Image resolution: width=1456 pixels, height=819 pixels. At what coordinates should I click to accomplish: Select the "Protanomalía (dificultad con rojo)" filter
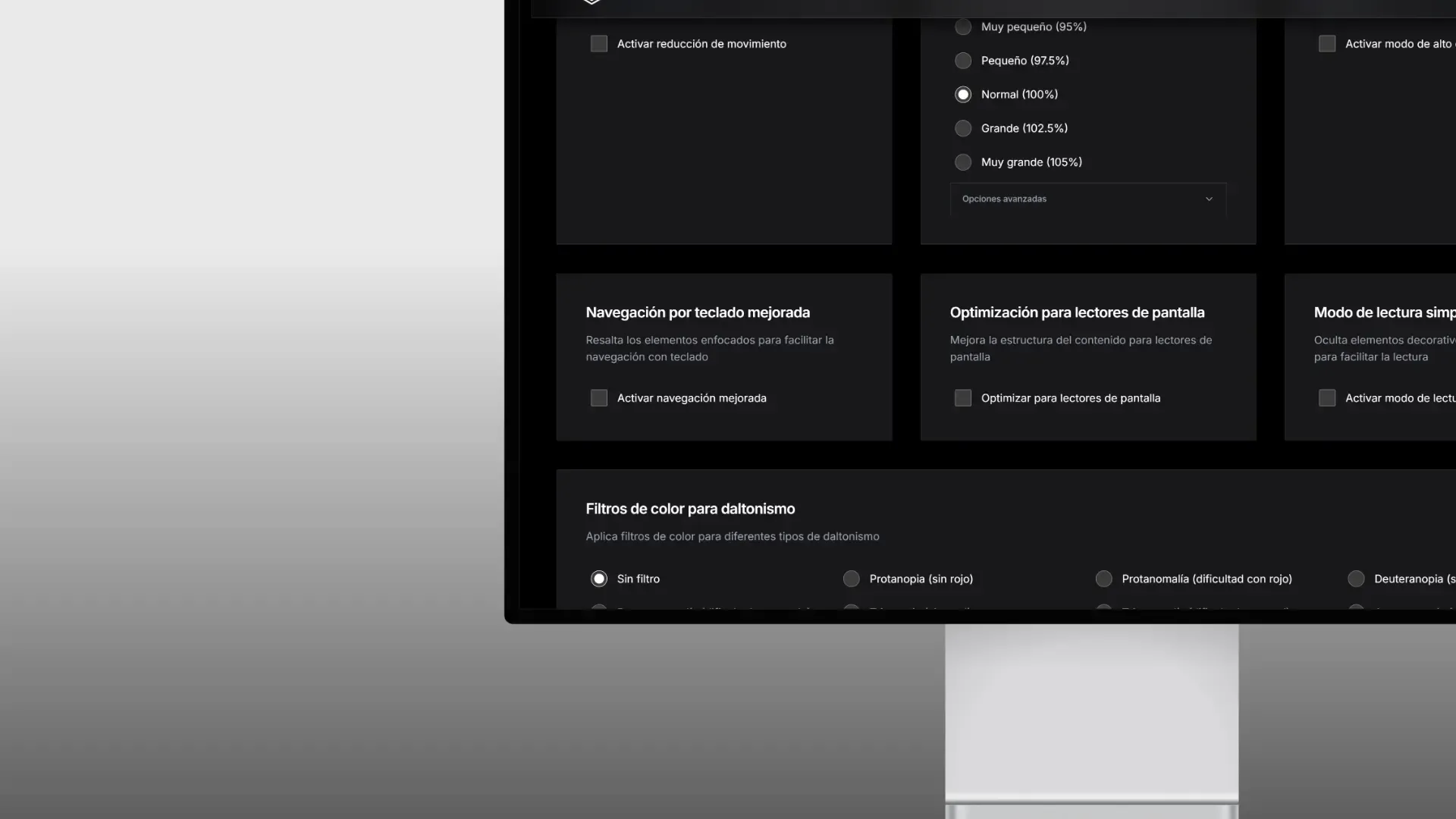[1104, 578]
